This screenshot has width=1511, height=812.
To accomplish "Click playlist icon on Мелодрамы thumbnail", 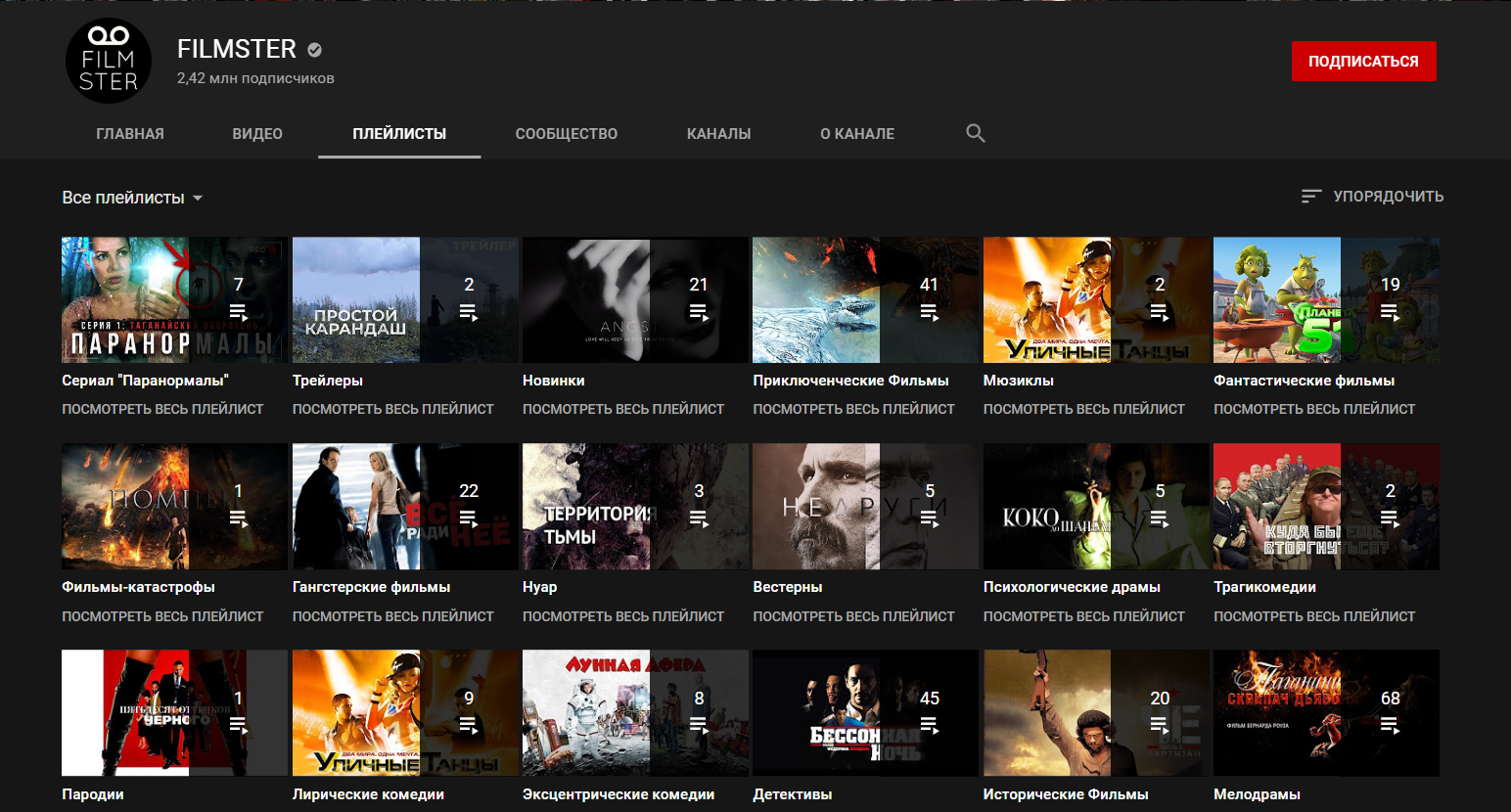I will 1390,726.
